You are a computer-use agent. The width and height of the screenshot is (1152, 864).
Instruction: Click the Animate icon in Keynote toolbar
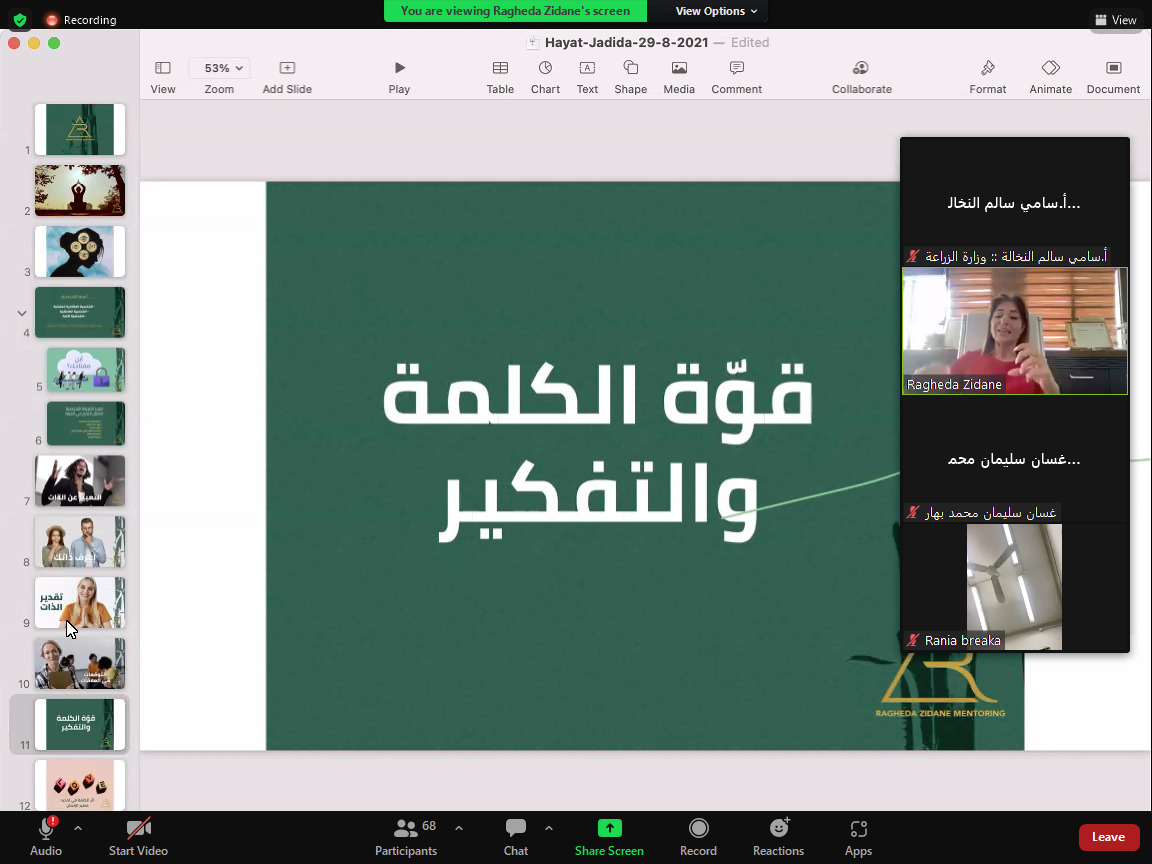pyautogui.click(x=1050, y=68)
